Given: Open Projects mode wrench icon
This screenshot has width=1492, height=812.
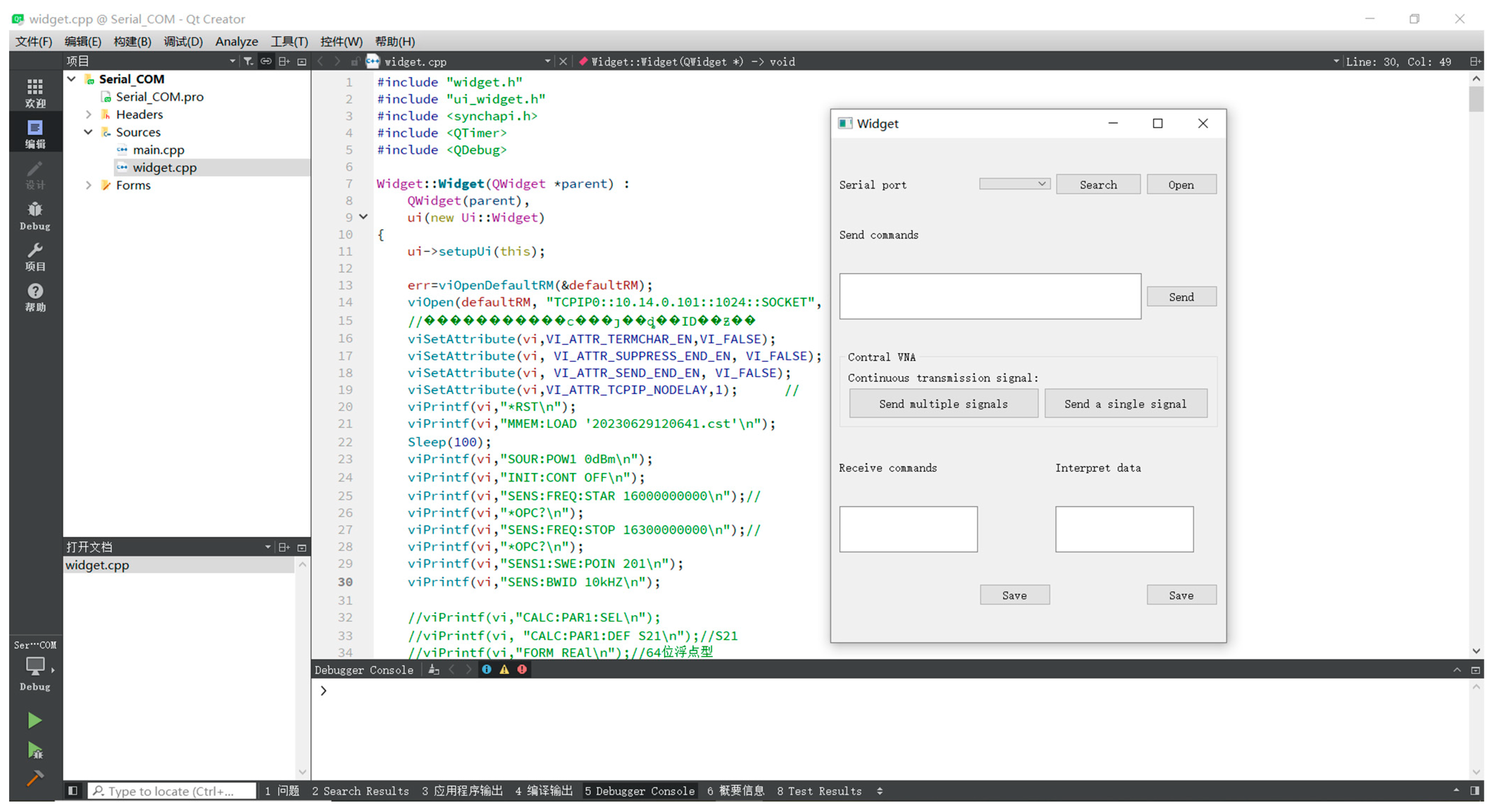Looking at the screenshot, I should pos(35,257).
